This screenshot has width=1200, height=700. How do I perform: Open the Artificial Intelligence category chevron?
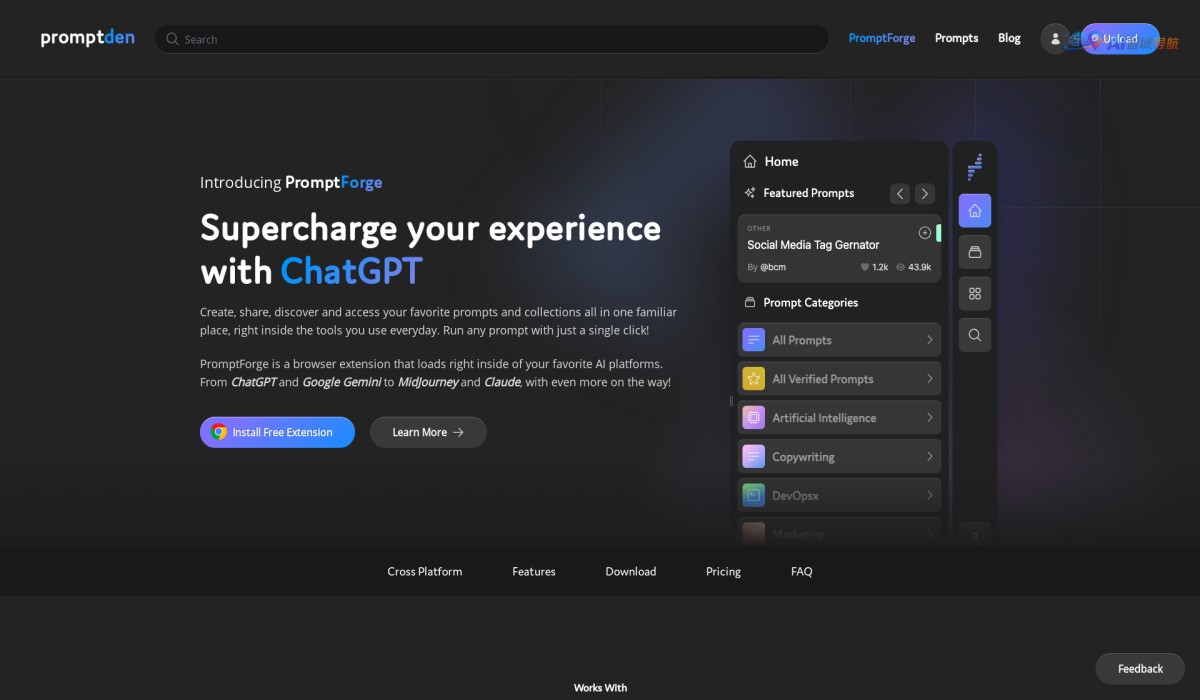(x=929, y=418)
